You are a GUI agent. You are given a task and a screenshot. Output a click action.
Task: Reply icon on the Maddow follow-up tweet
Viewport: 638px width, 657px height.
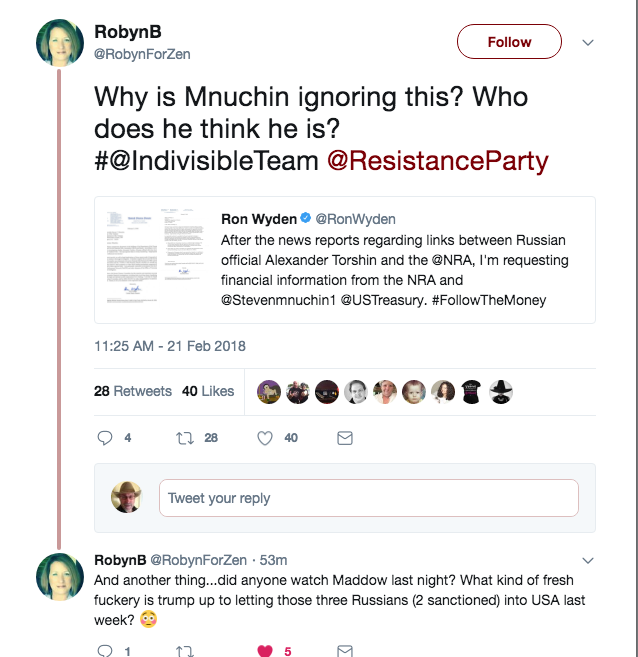(105, 651)
